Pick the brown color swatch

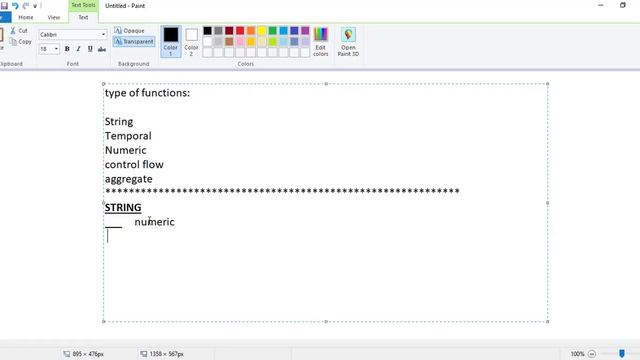coord(229,42)
